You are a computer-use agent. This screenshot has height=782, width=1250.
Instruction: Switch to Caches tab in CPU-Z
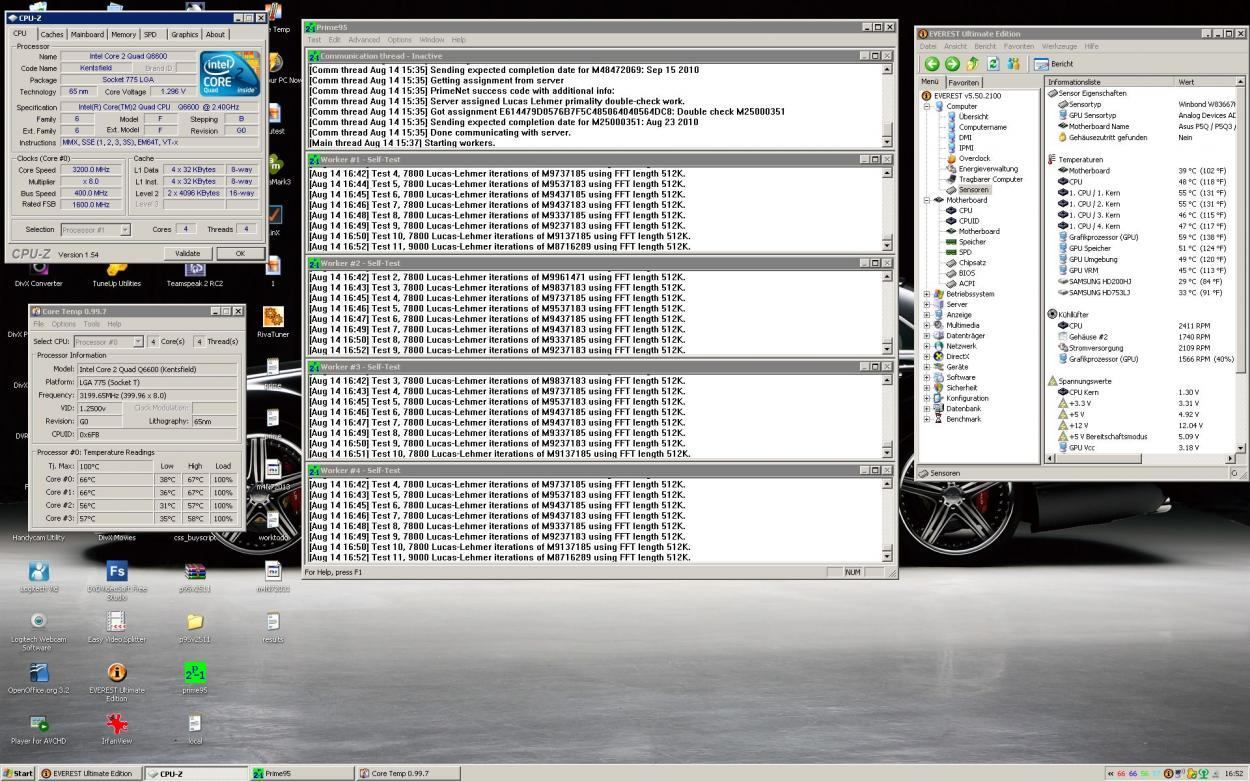click(51, 34)
